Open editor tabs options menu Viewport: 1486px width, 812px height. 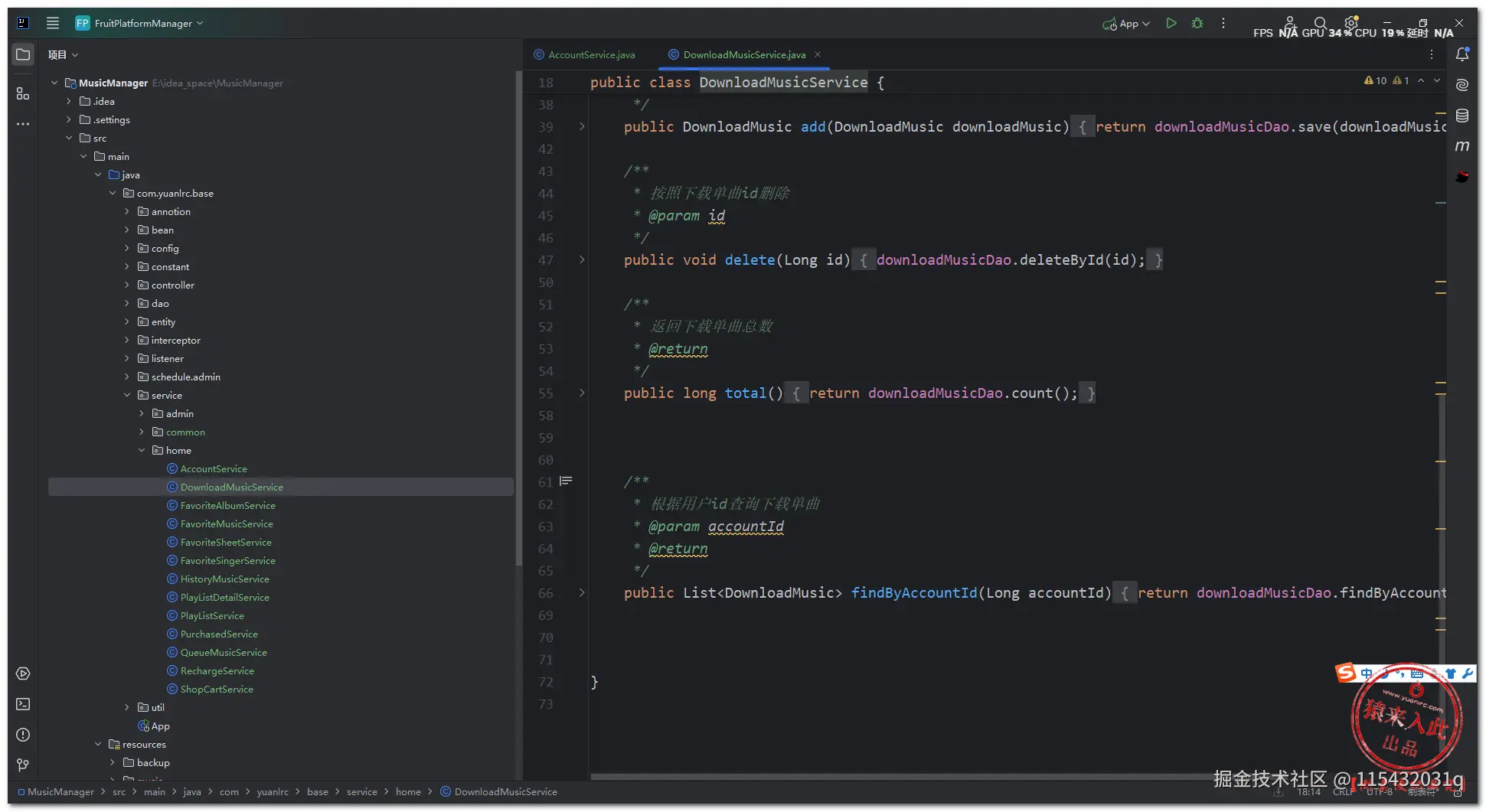click(1432, 54)
